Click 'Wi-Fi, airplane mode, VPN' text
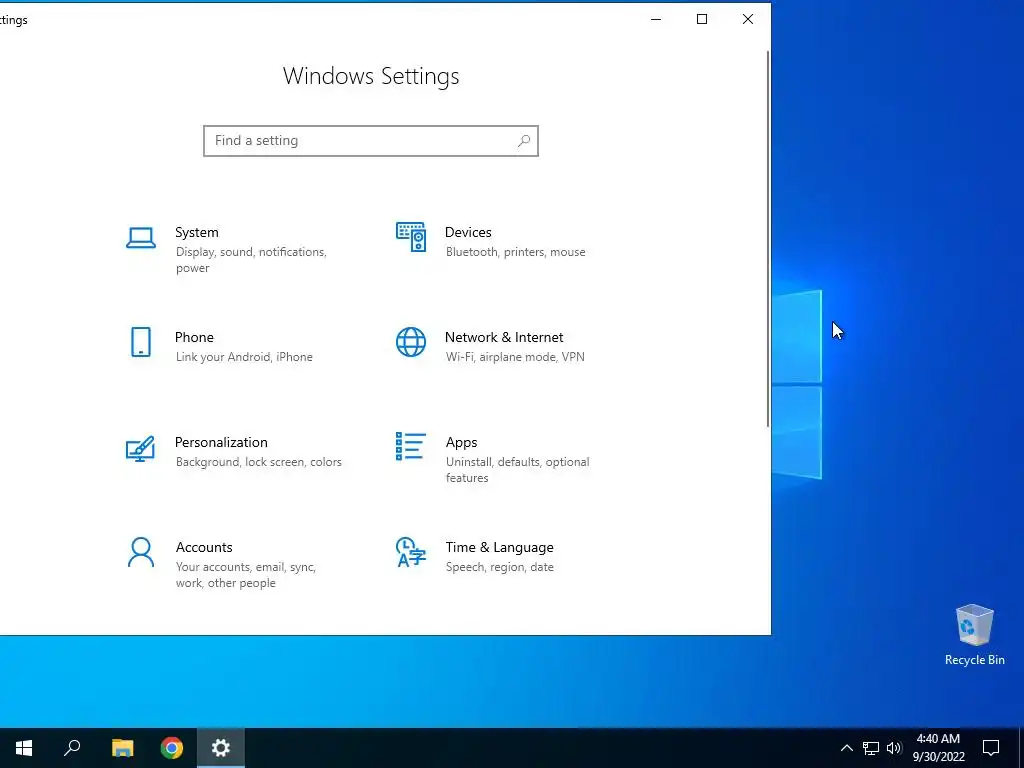1024x768 pixels. click(515, 357)
